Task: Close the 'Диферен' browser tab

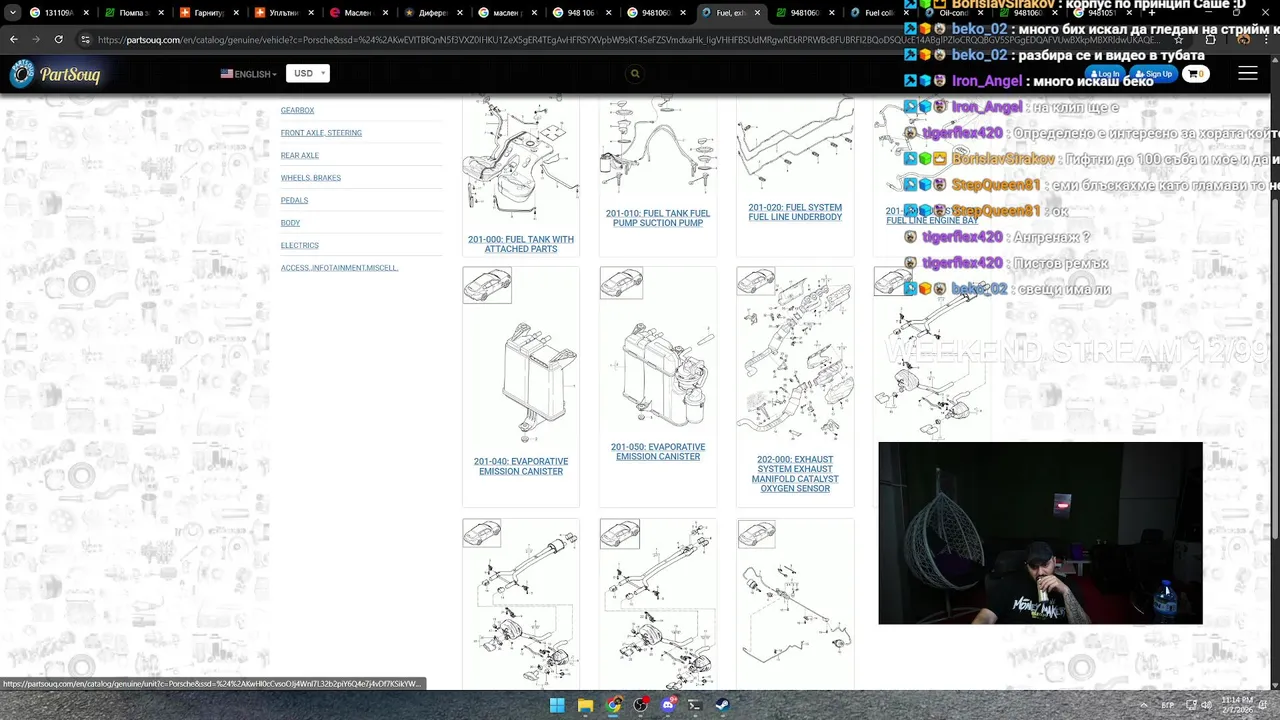Action: click(x=461, y=13)
